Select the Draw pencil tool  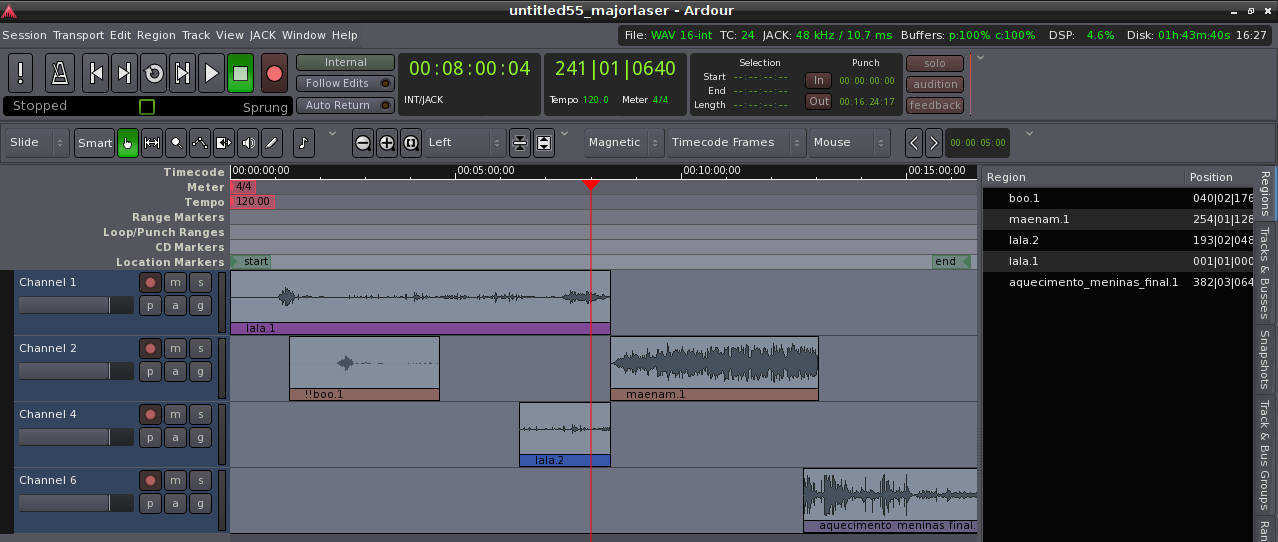[x=272, y=143]
